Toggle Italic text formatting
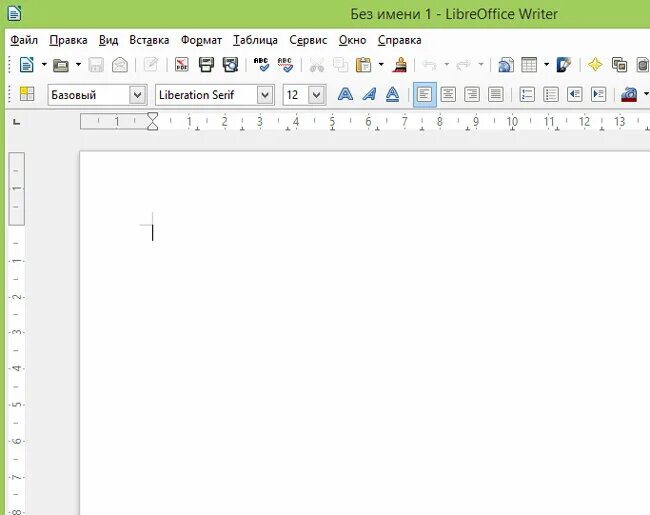This screenshot has height=515, width=650. (x=369, y=95)
